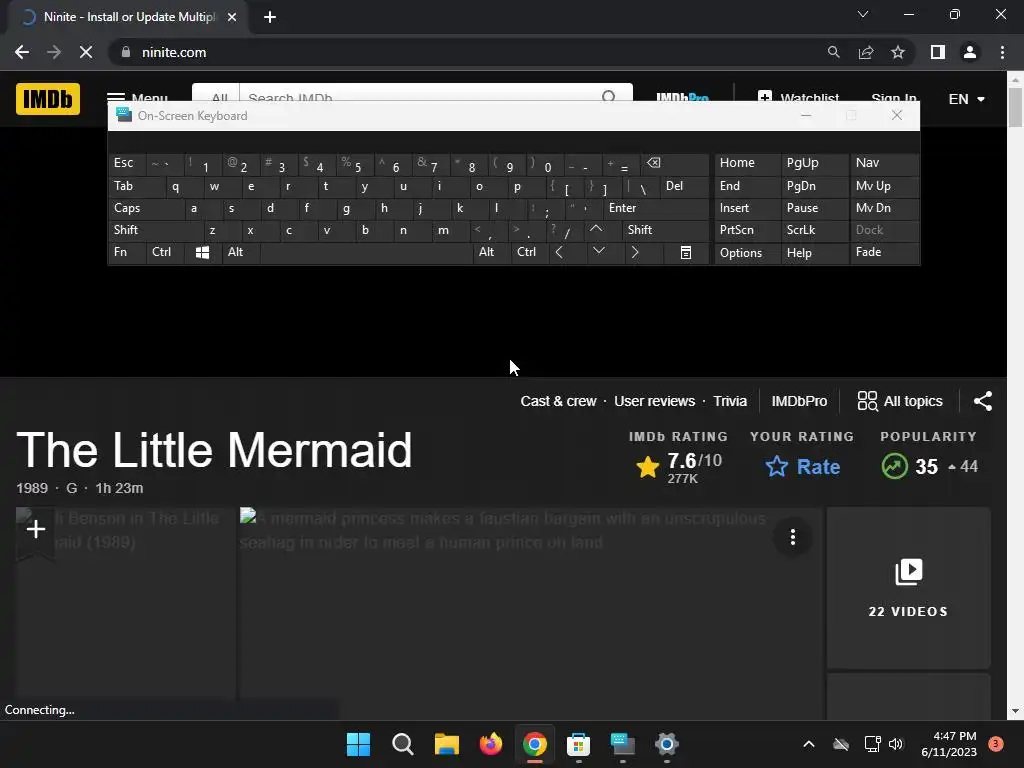Open the All topics menu
This screenshot has height=768, width=1024.
point(900,401)
